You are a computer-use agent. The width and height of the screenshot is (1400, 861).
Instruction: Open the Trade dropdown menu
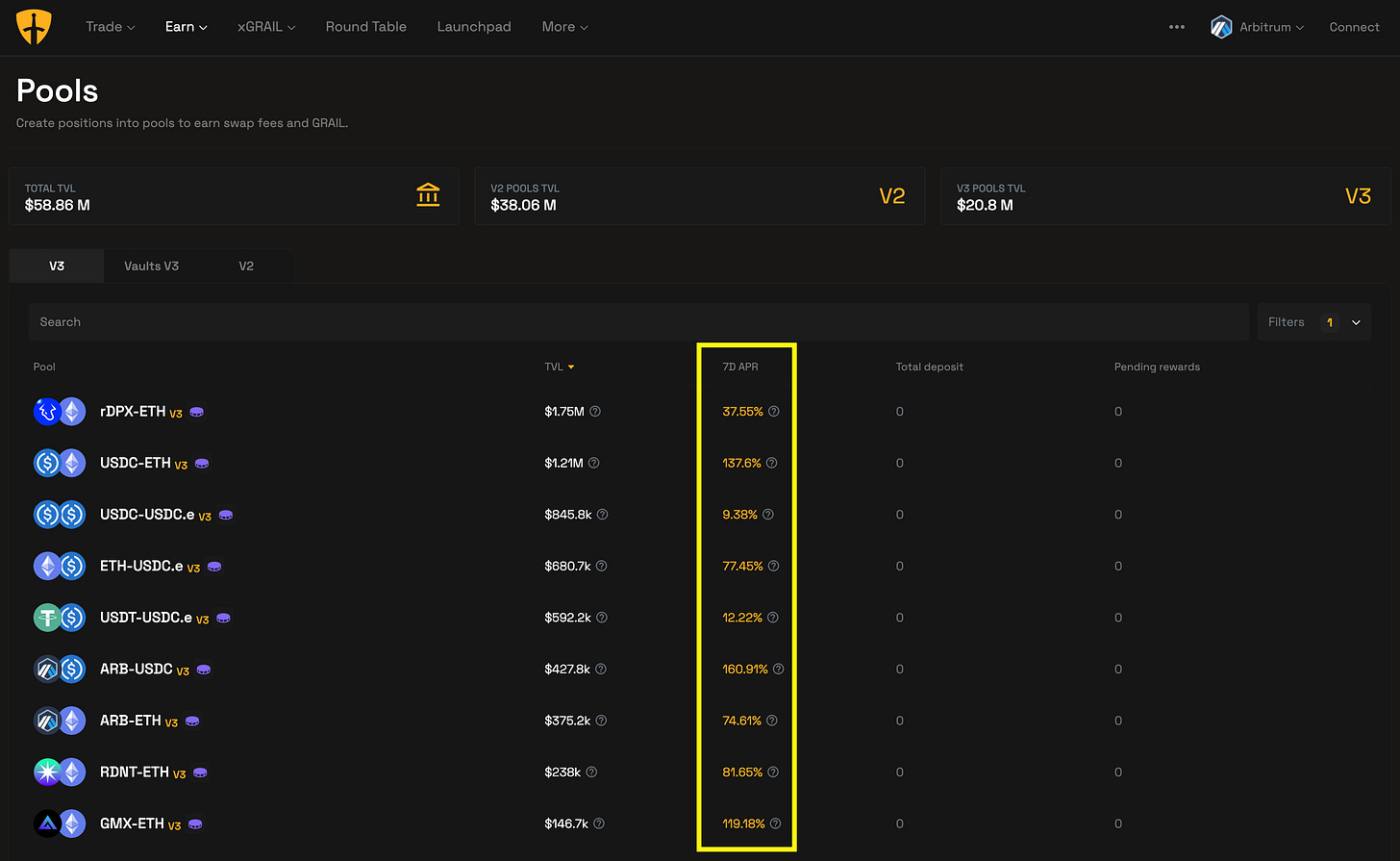pos(110,27)
